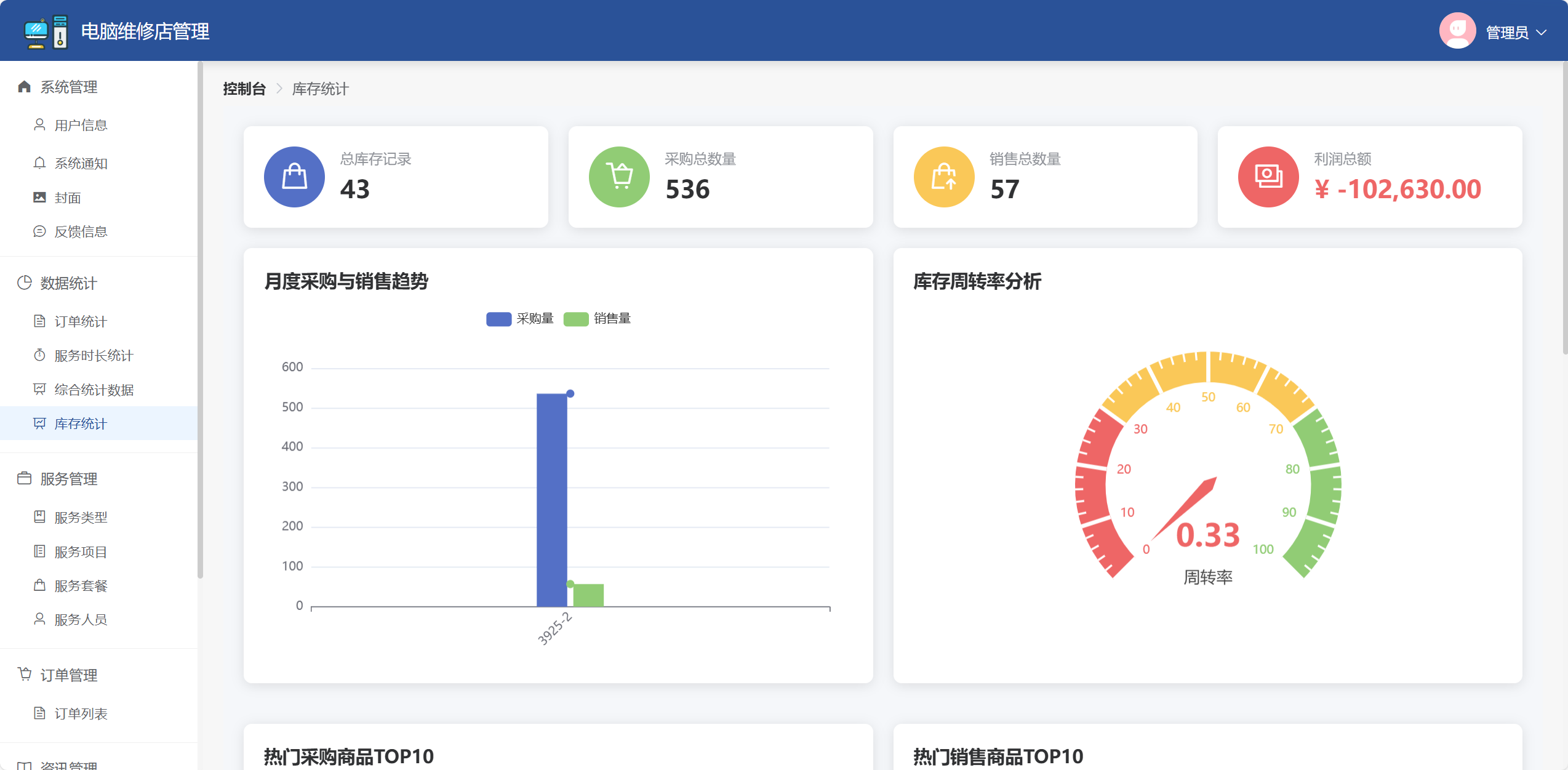Click the red 利润总额 money icon
Viewport: 1568px width, 770px height.
[1269, 177]
